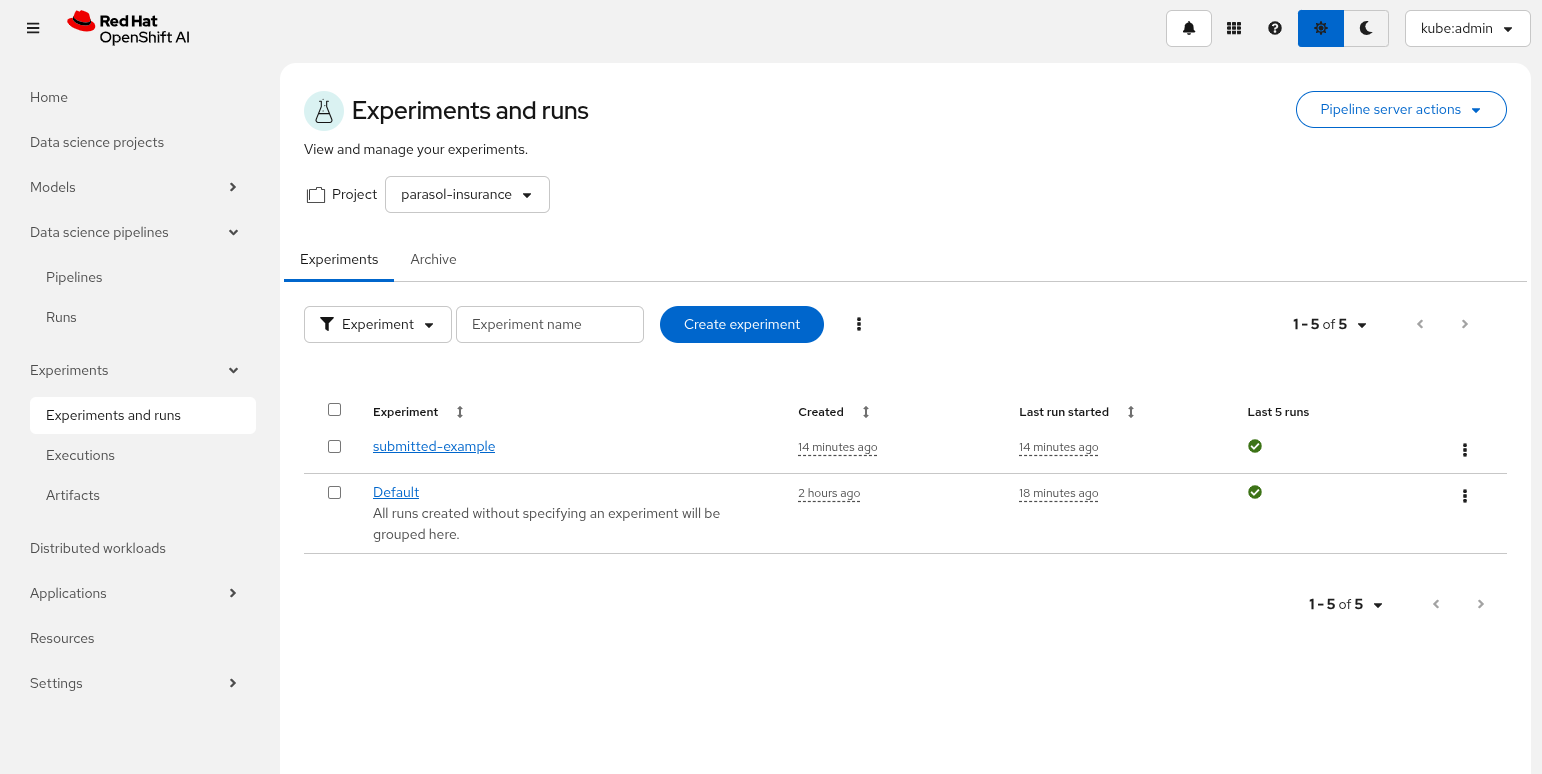Image resolution: width=1542 pixels, height=774 pixels.
Task: Open the help question mark menu
Action: coord(1275,28)
